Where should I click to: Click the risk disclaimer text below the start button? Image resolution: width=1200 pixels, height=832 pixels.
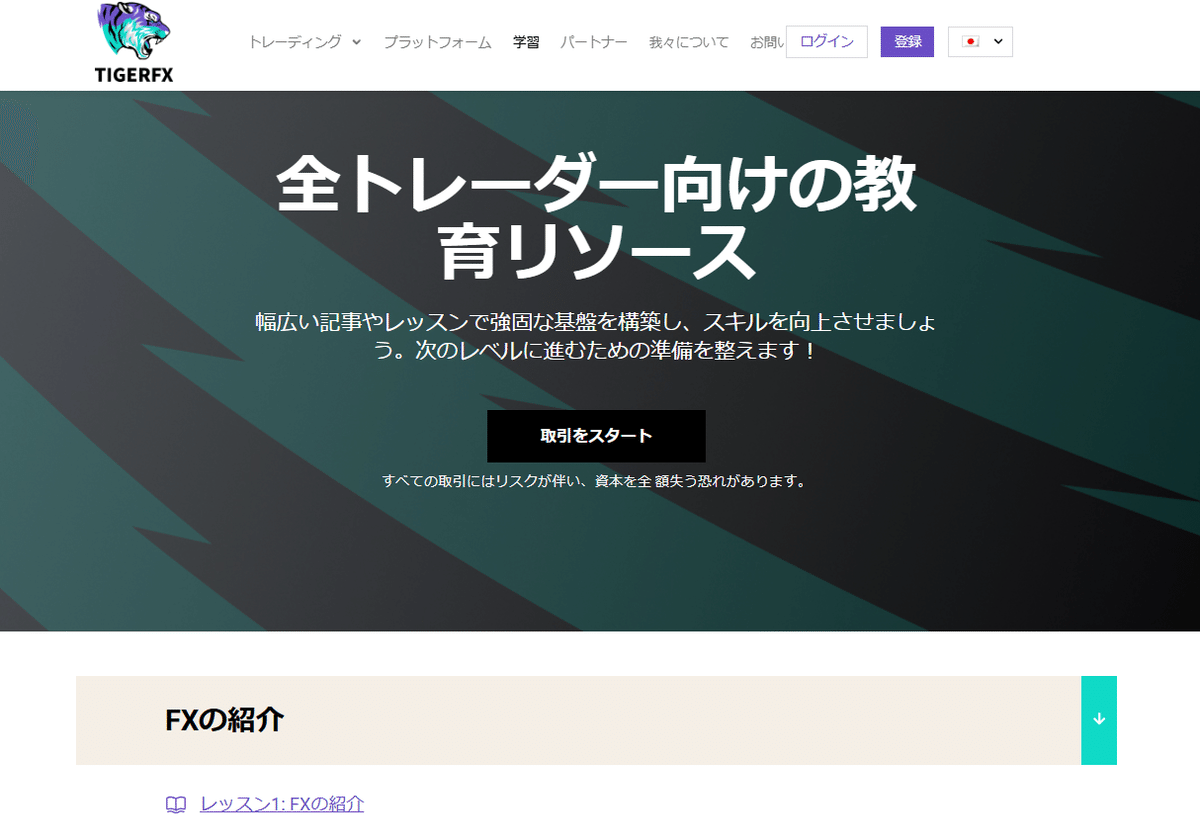(600, 479)
